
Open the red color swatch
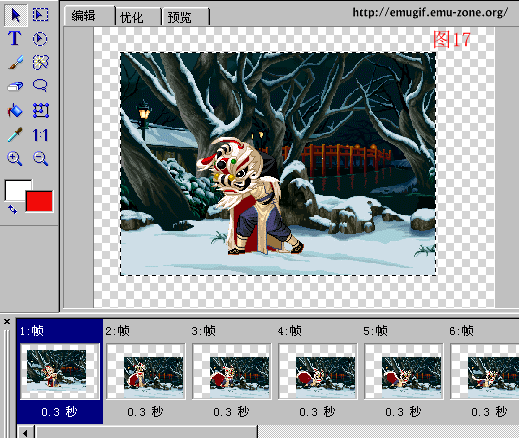(39, 201)
